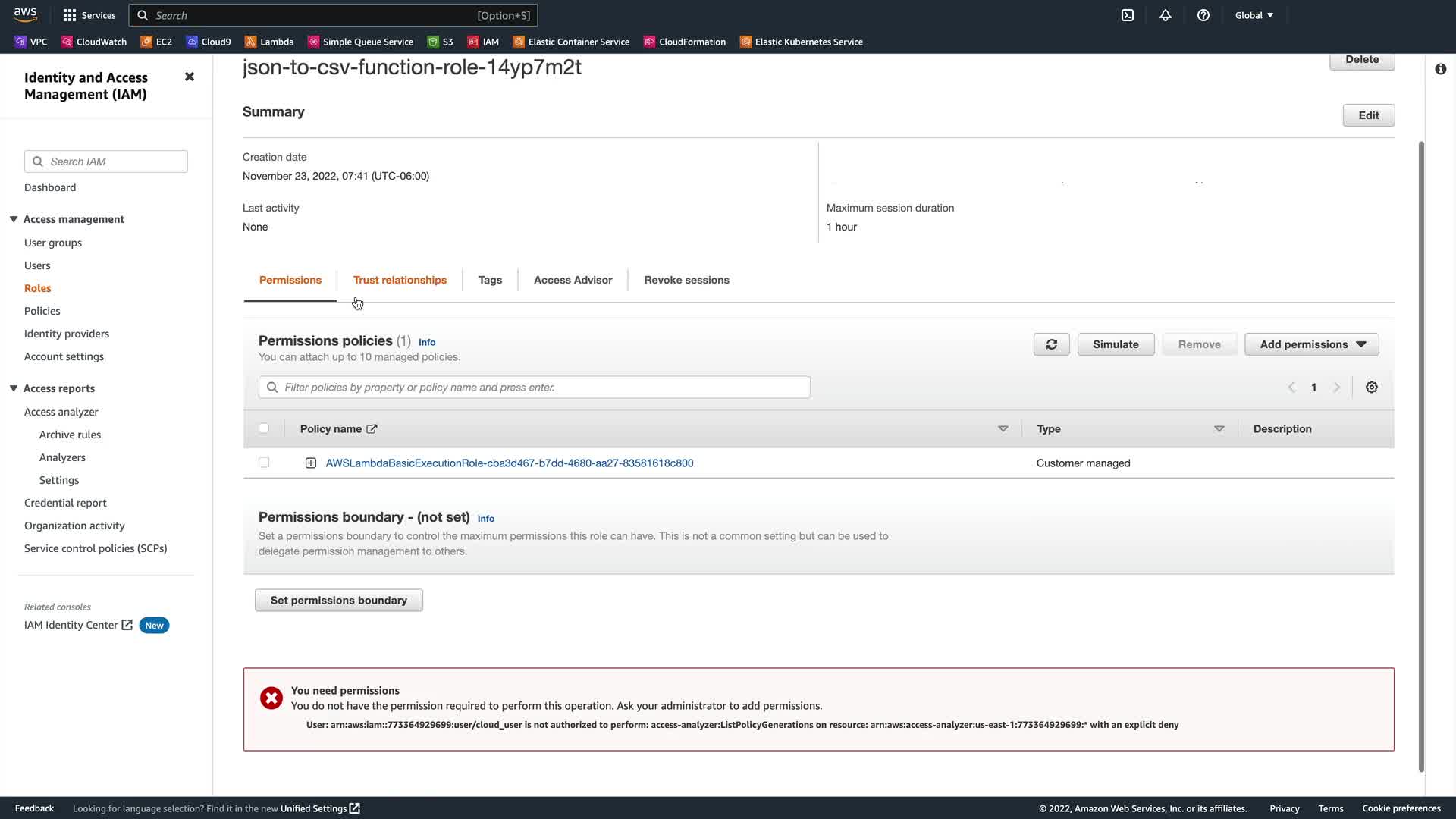
Task: Close the IAM navigation sidebar
Action: point(190,77)
